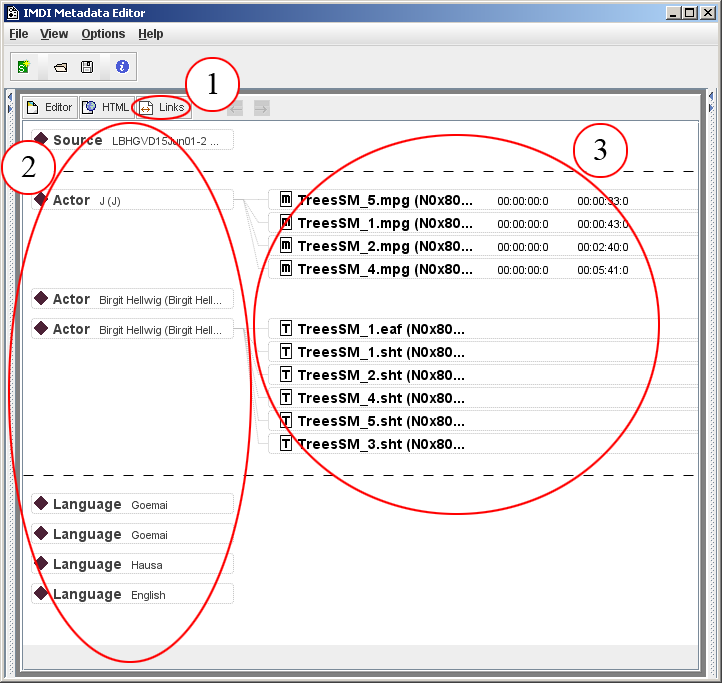Click text icon of TreesSM_3.sht
Viewport: 722px width, 683px height.
coord(286,443)
